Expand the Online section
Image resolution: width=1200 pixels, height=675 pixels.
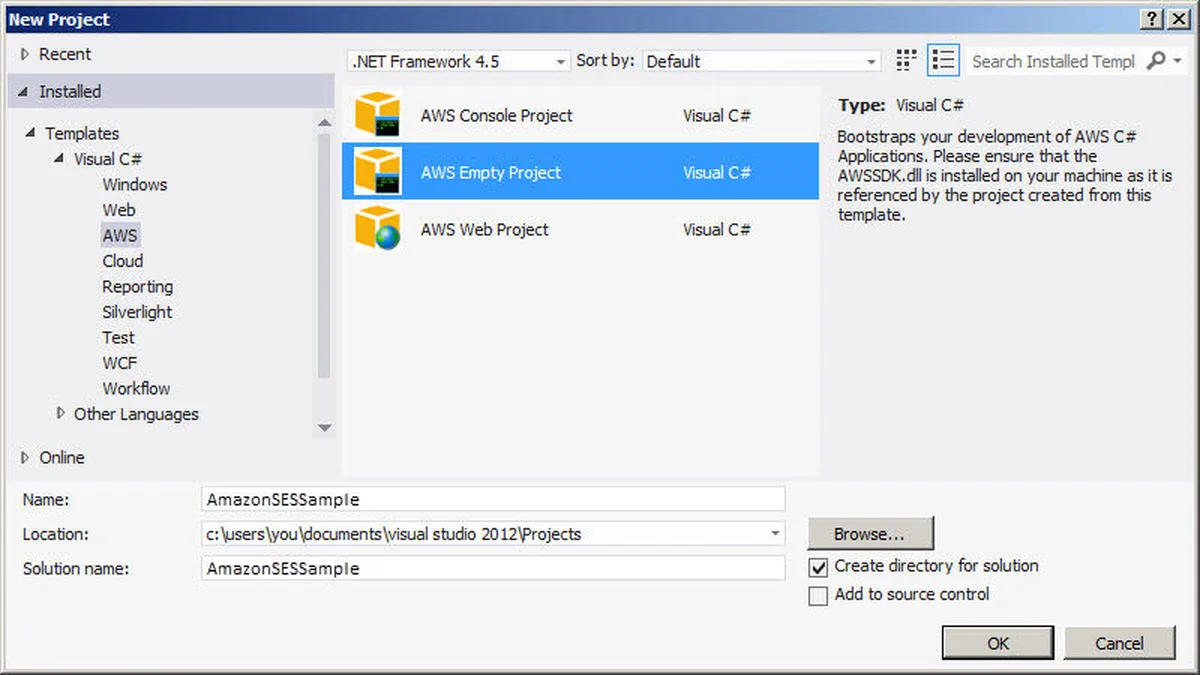[x=26, y=457]
